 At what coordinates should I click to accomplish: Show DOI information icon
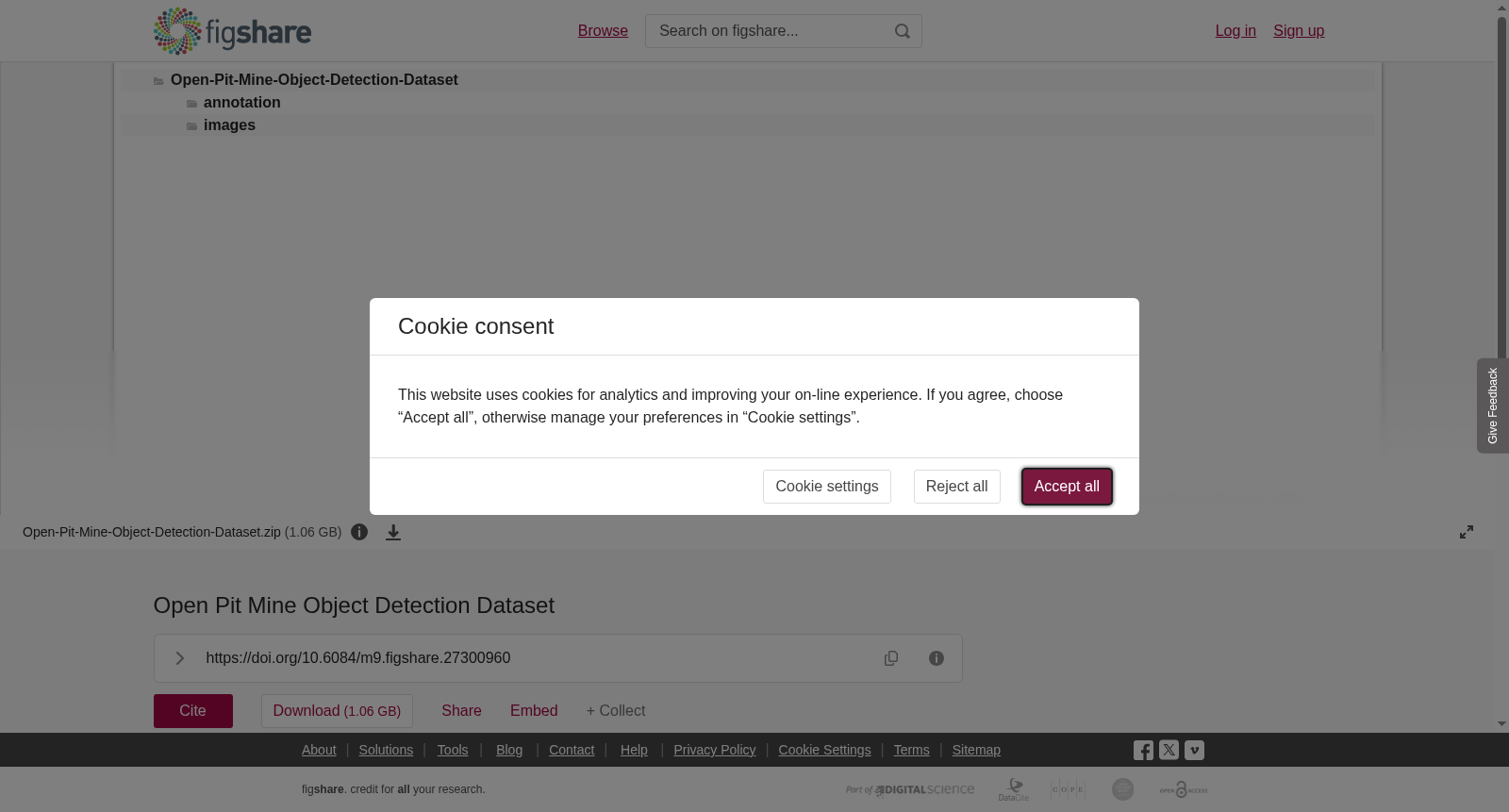(x=937, y=658)
